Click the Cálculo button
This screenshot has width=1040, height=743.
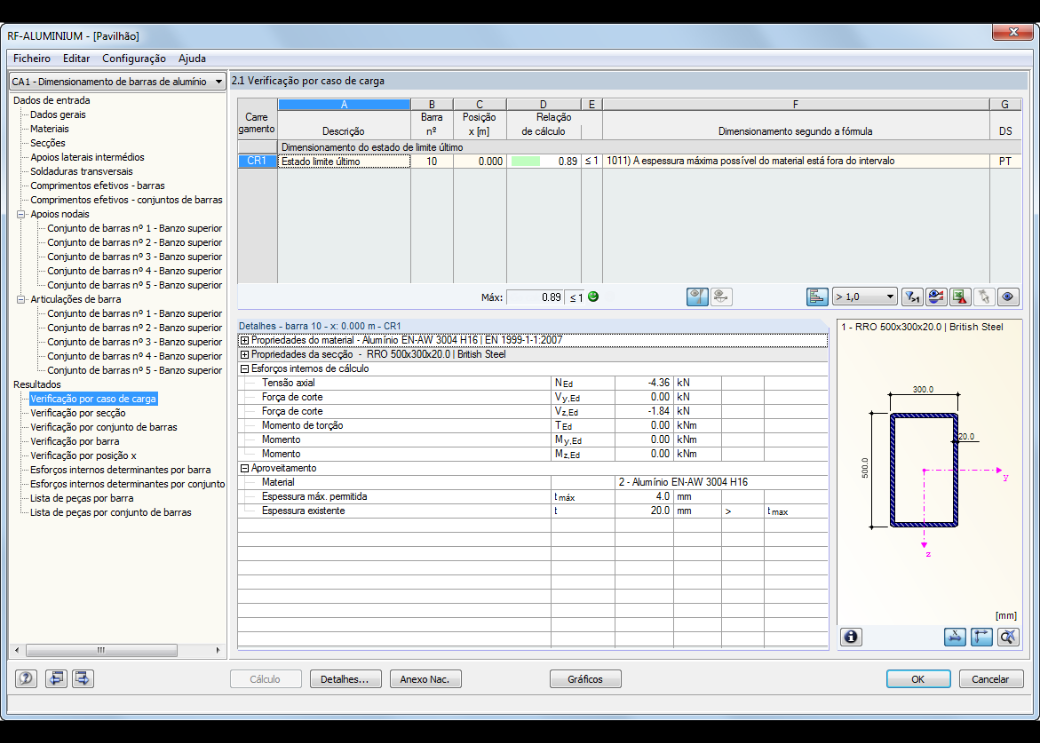click(265, 679)
